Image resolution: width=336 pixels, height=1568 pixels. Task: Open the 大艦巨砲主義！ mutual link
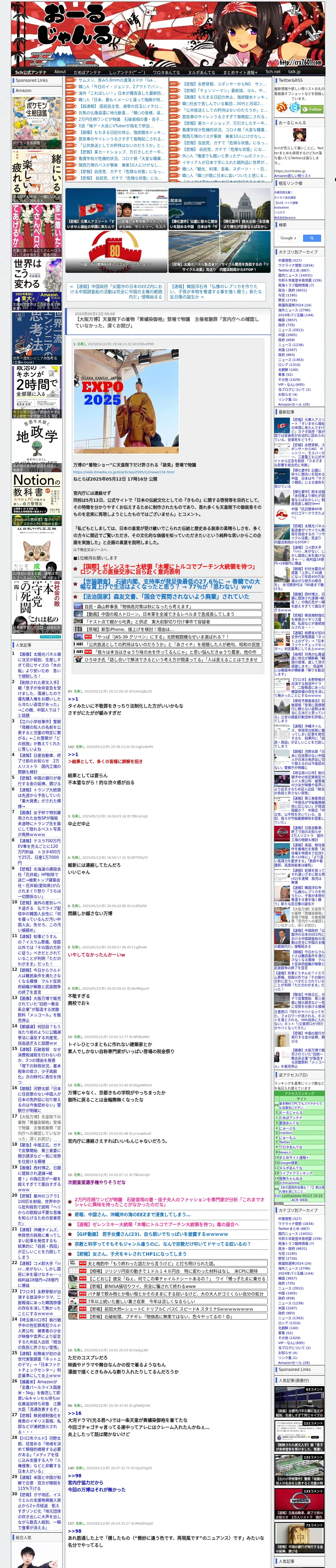click(x=284, y=192)
